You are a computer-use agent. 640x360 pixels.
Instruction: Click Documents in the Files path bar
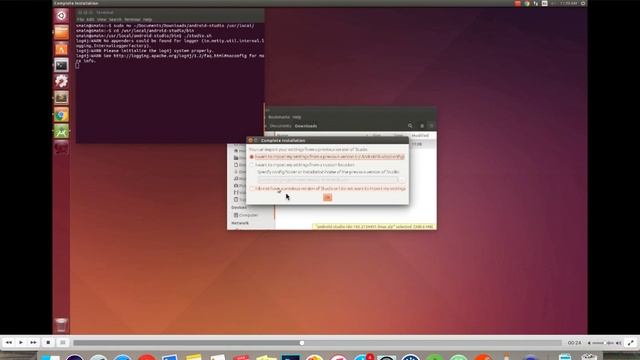[280, 126]
